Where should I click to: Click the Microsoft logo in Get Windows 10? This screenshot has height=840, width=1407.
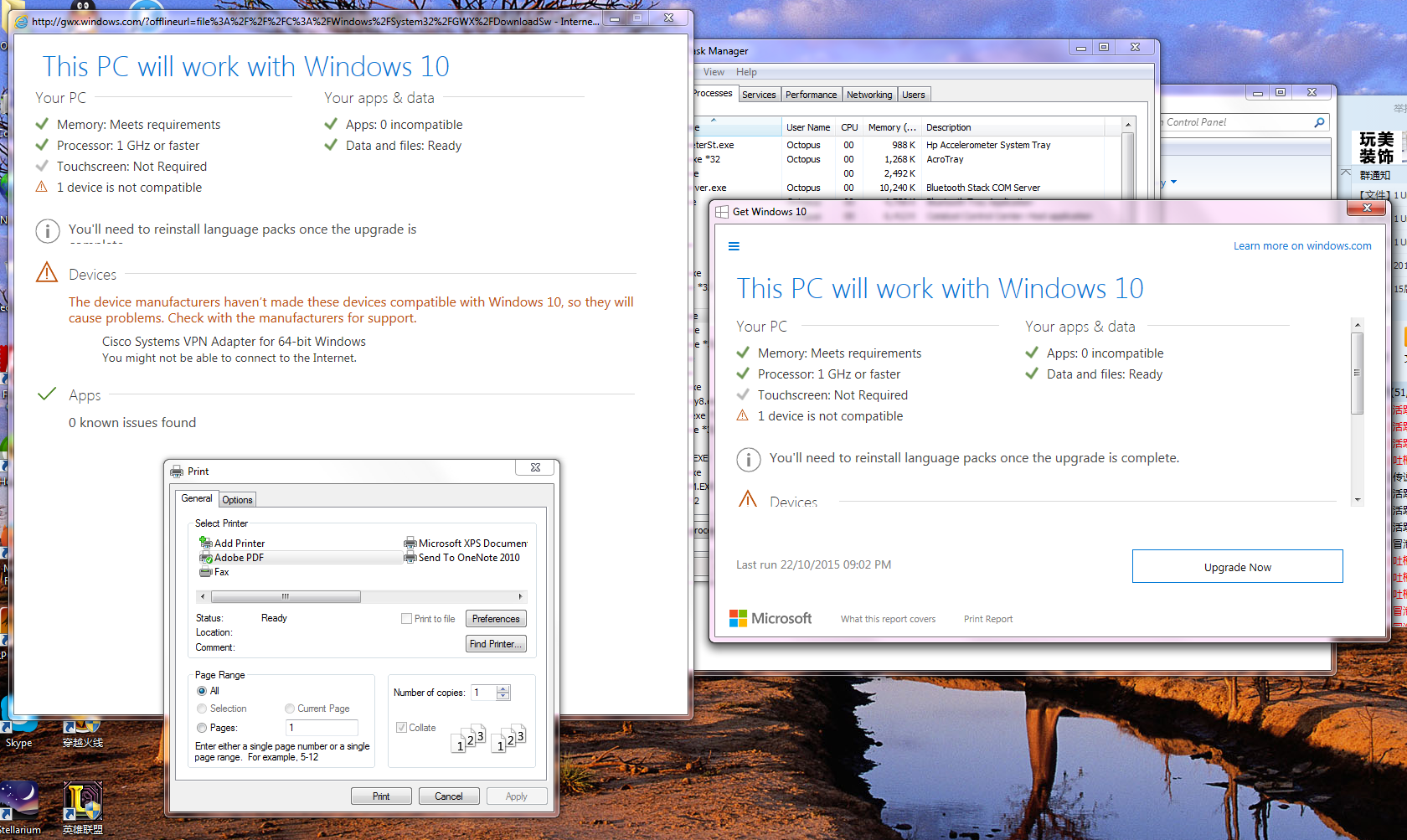(770, 618)
